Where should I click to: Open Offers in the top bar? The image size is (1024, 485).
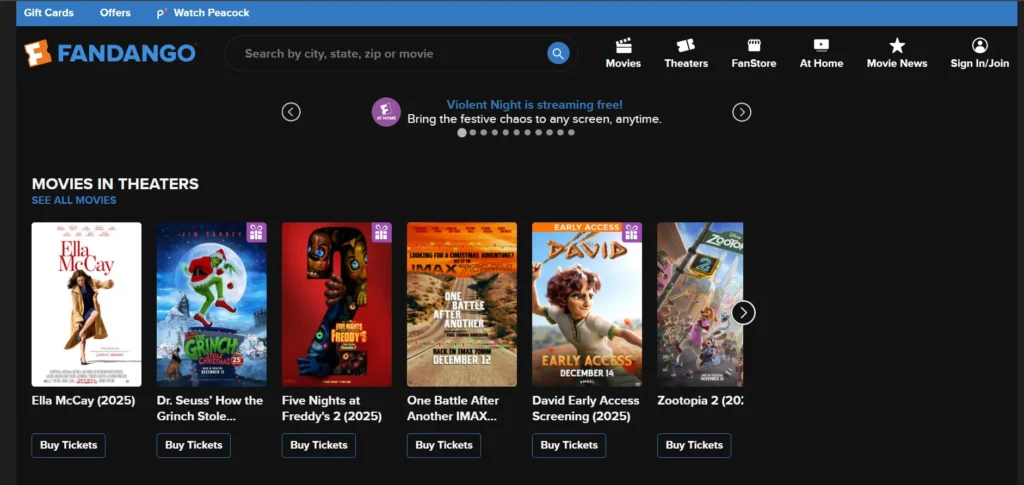coord(115,13)
